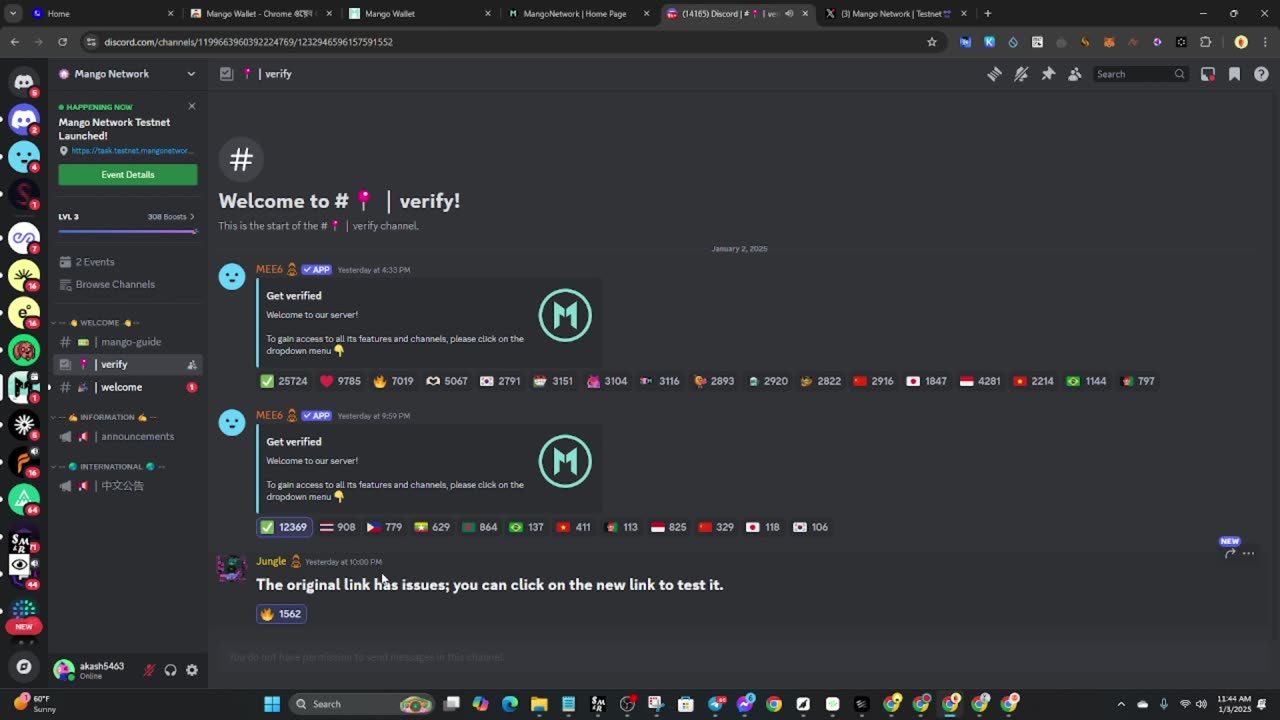Screen dimensions: 1280x720
Task: Click the LVL 3 boost progress bar
Action: coord(127,232)
